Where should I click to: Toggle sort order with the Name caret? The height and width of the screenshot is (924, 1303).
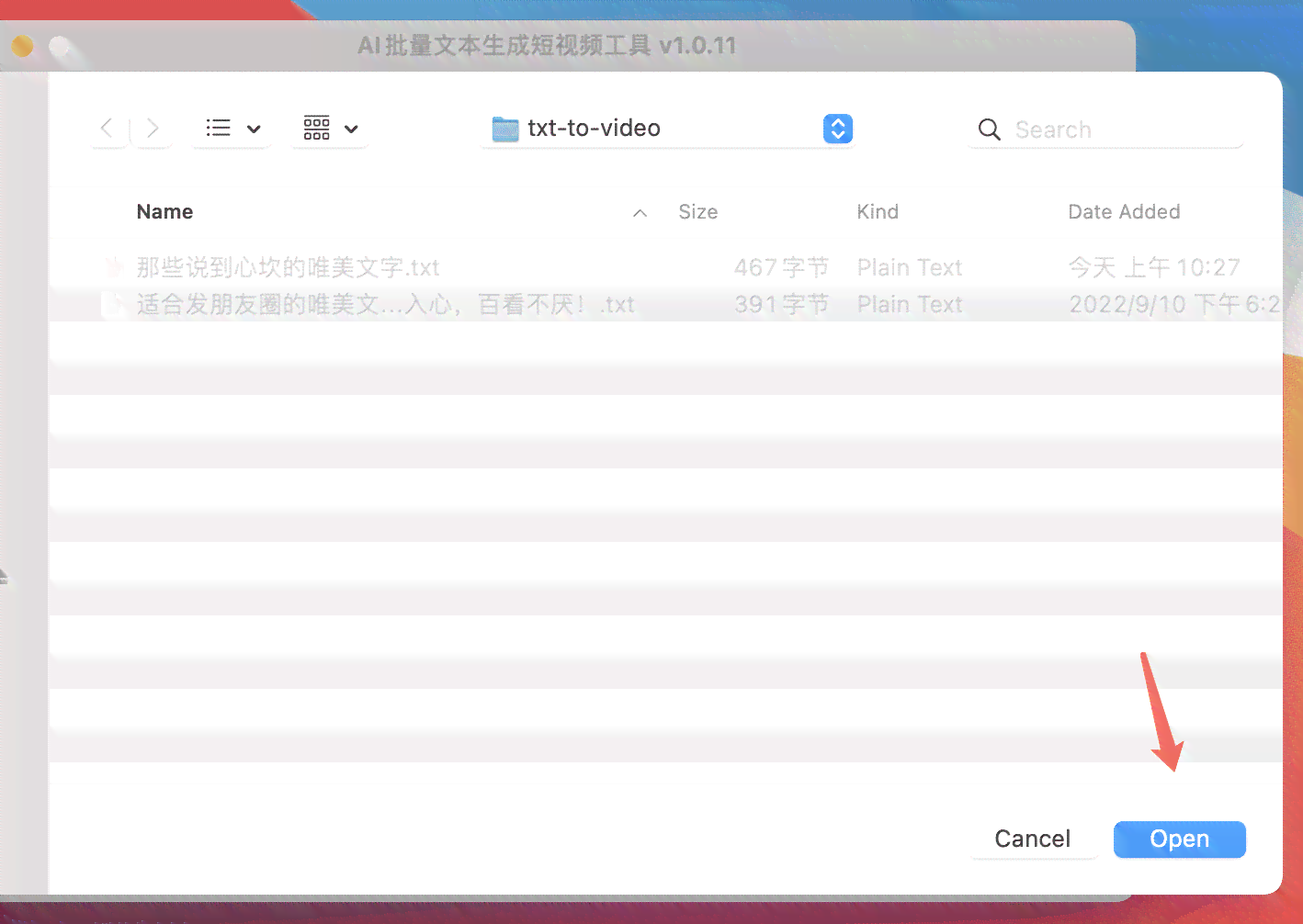(640, 213)
